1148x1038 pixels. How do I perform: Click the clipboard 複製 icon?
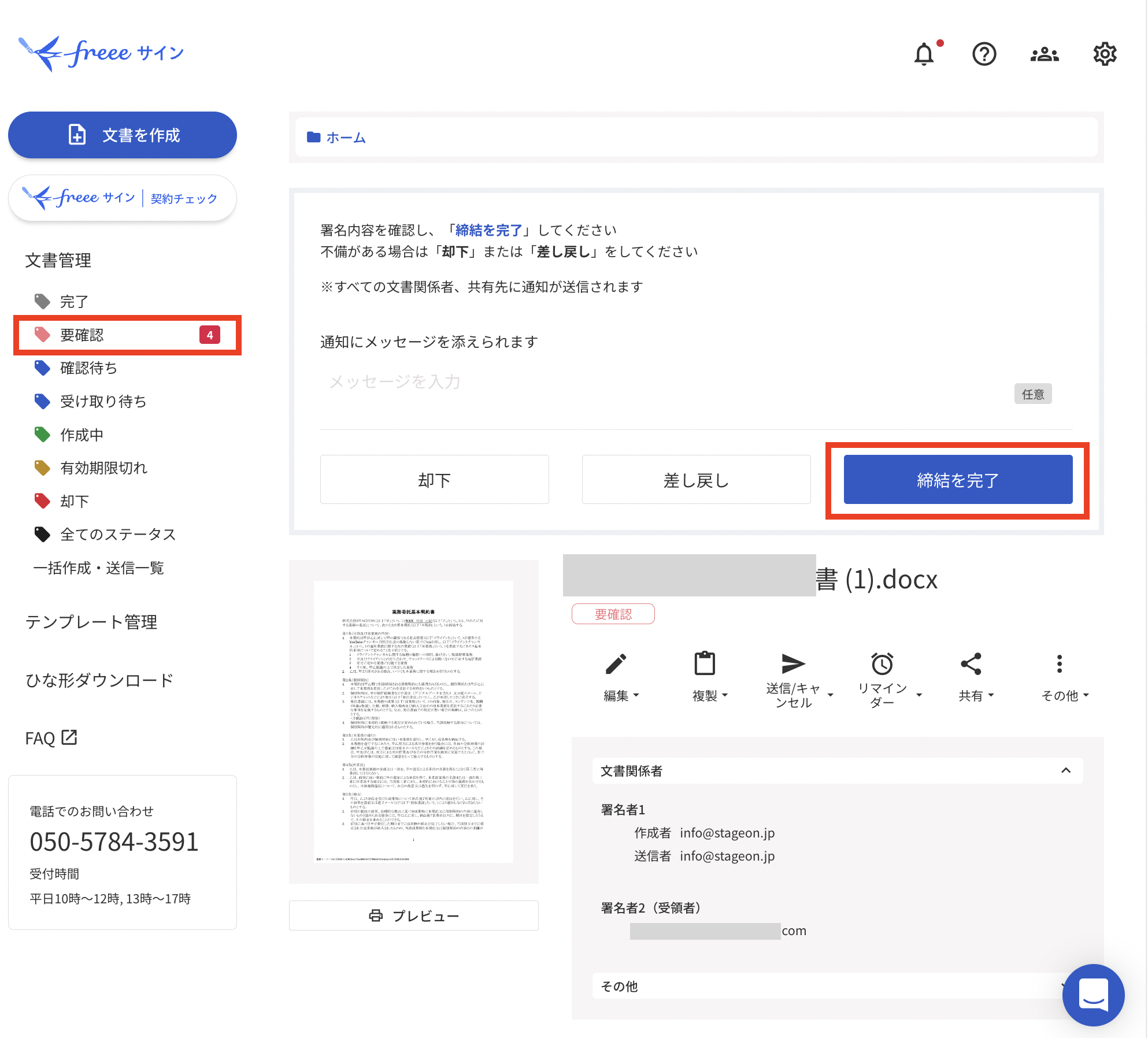click(x=705, y=665)
